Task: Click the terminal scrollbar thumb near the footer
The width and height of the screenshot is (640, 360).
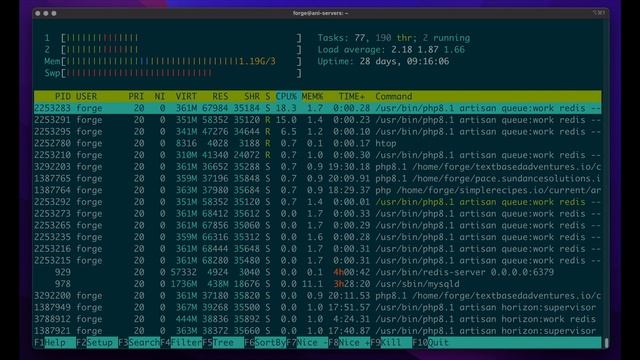Action: [607, 342]
